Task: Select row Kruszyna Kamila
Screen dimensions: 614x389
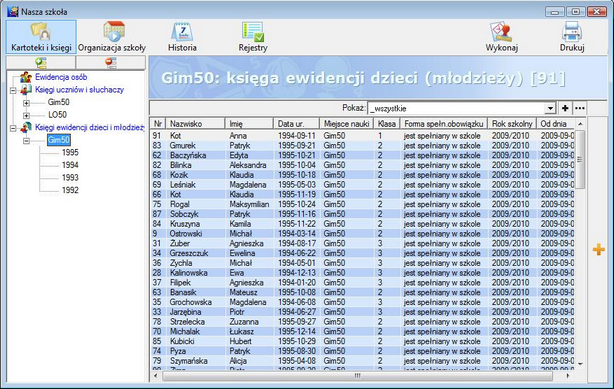Action: pos(363,224)
